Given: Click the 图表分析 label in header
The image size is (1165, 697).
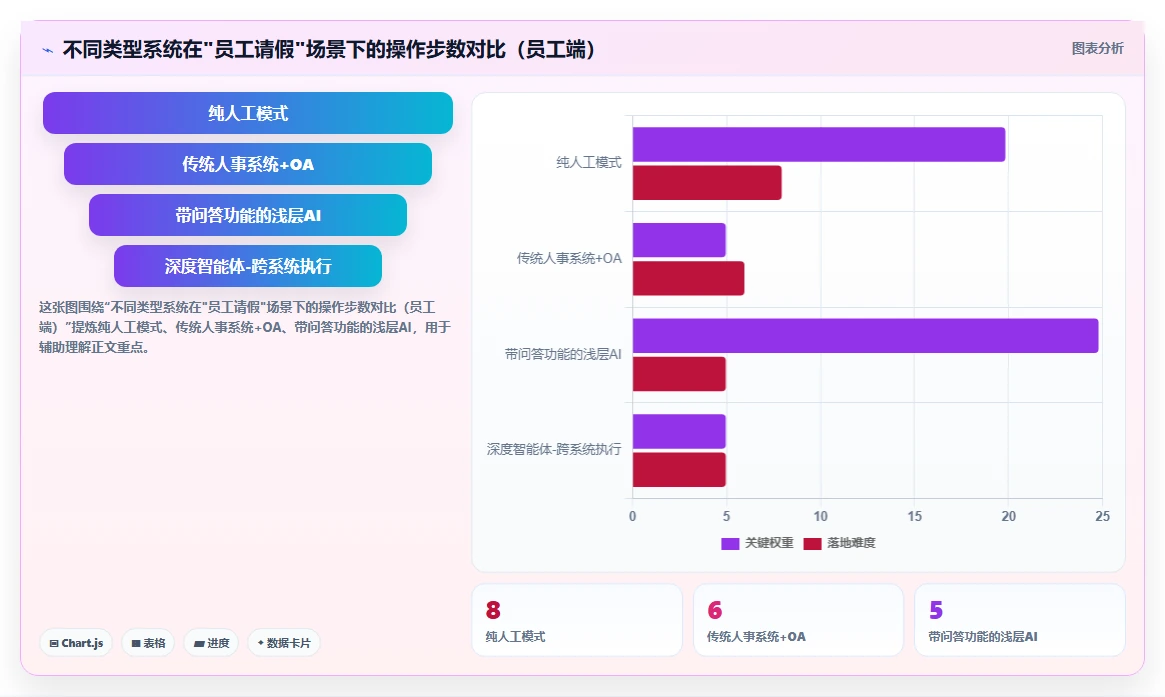Looking at the screenshot, I should 1097,48.
